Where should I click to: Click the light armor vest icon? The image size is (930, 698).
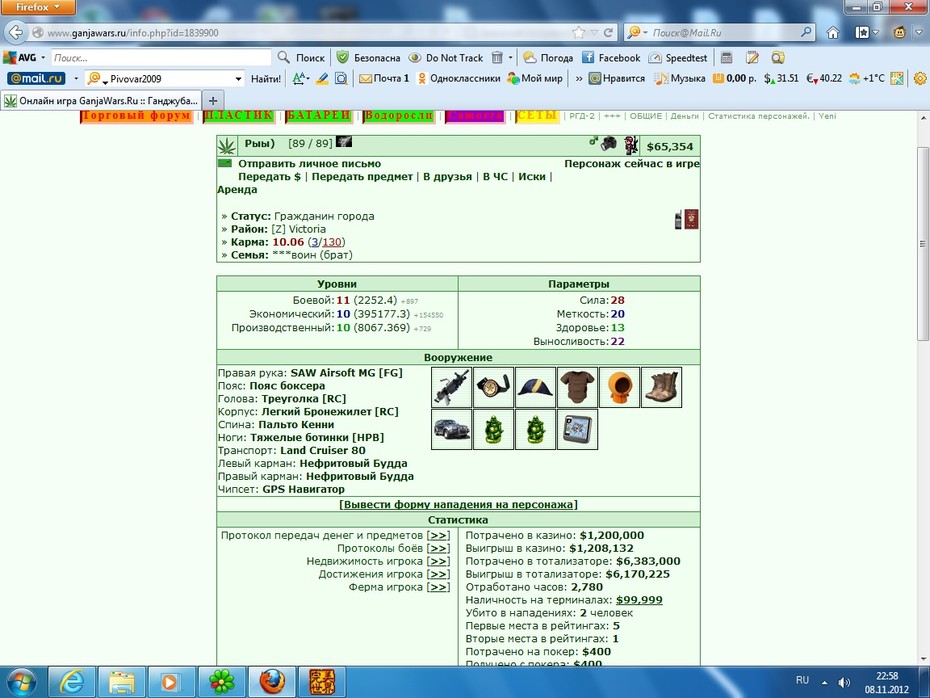click(578, 387)
